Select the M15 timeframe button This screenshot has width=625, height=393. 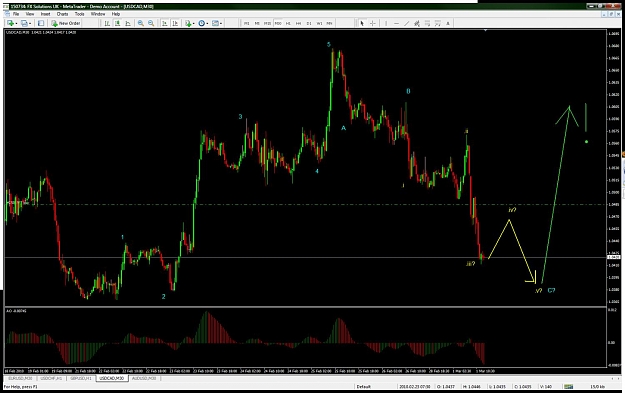coord(267,24)
